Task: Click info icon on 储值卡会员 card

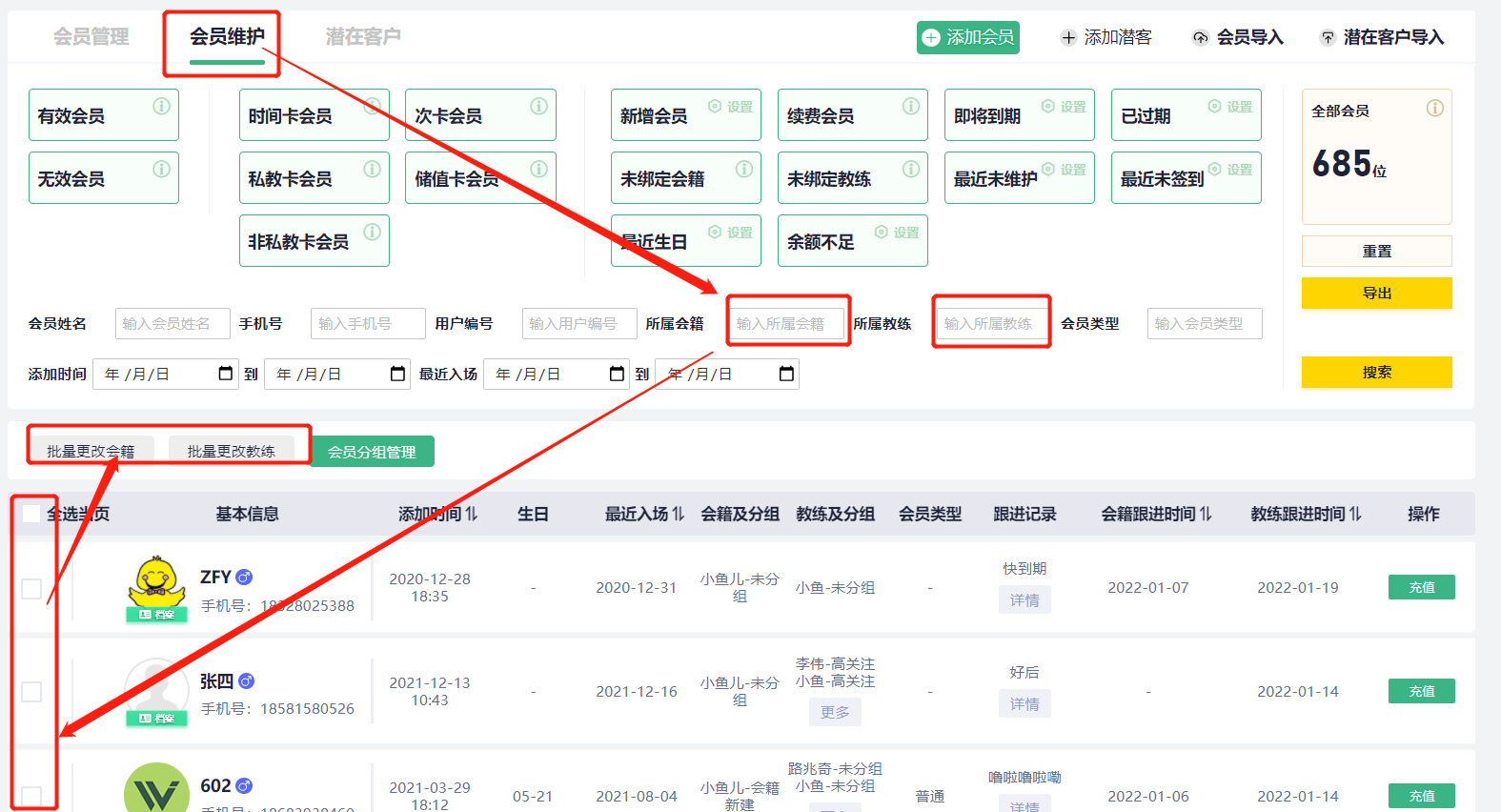Action: pos(538,169)
